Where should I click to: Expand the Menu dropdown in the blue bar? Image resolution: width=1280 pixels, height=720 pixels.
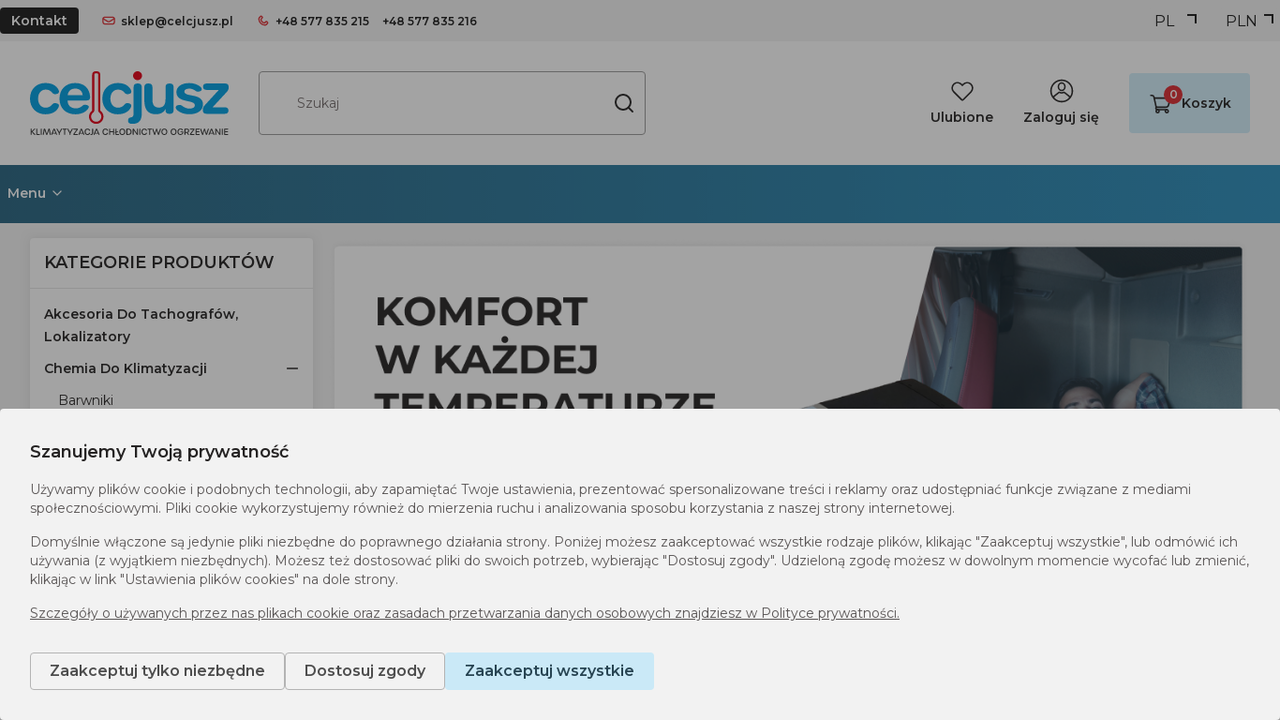tap(35, 193)
